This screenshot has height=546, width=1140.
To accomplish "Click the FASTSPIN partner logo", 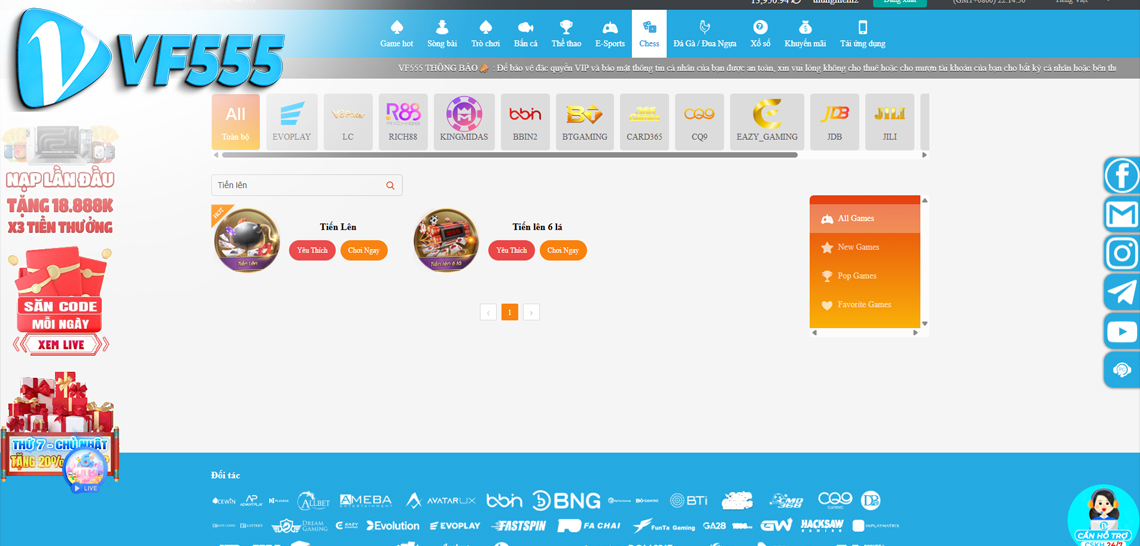I will click(x=518, y=525).
